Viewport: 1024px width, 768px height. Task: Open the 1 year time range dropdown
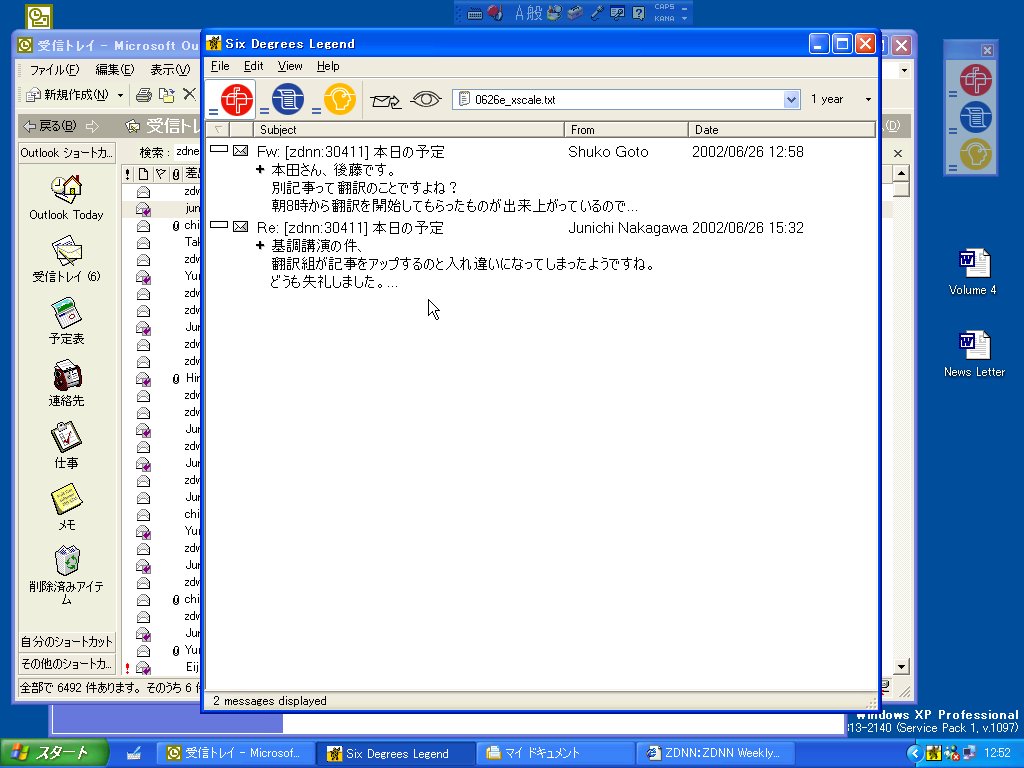click(867, 100)
